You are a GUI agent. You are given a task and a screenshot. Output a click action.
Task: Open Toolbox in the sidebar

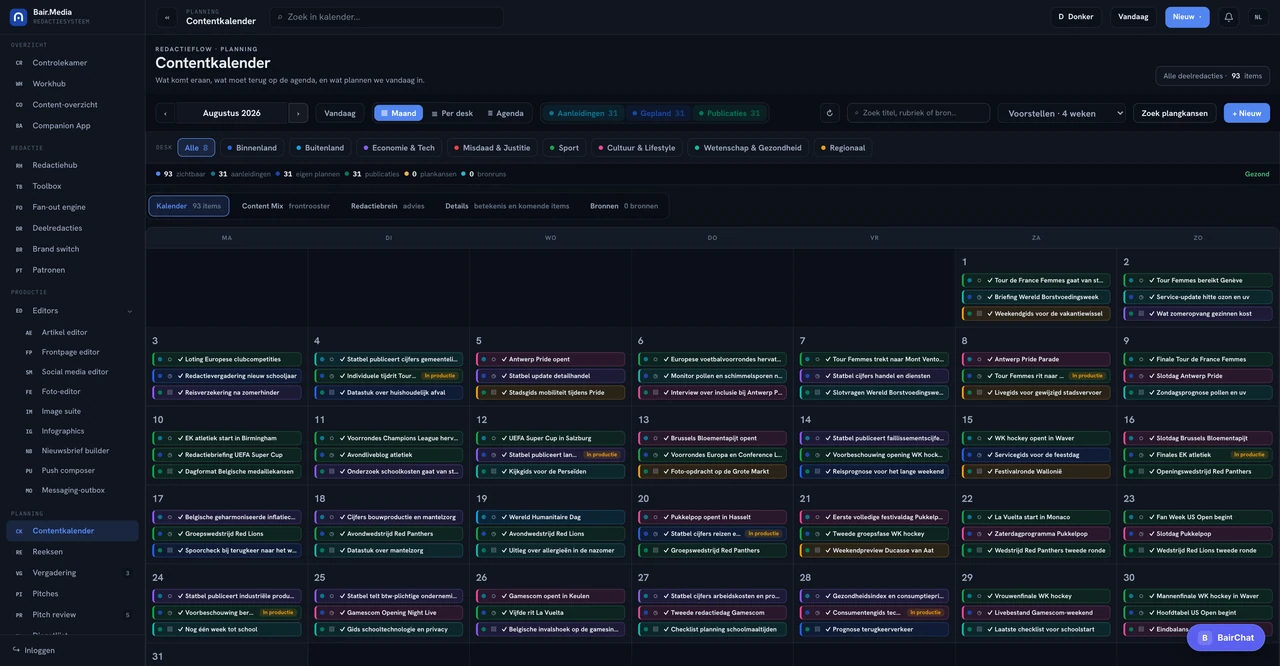pos(72,186)
